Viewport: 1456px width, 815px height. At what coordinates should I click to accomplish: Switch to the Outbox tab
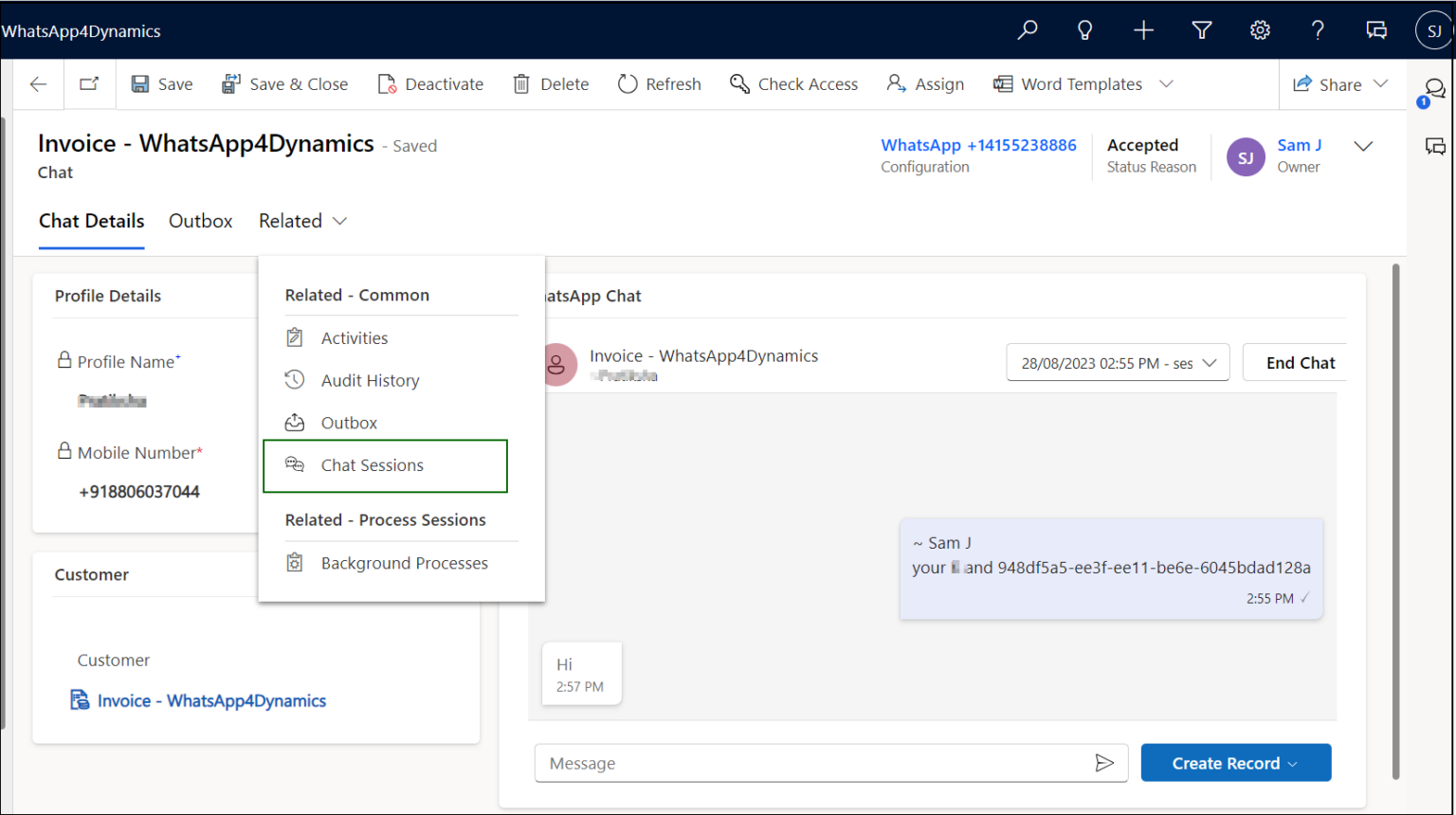pos(200,221)
